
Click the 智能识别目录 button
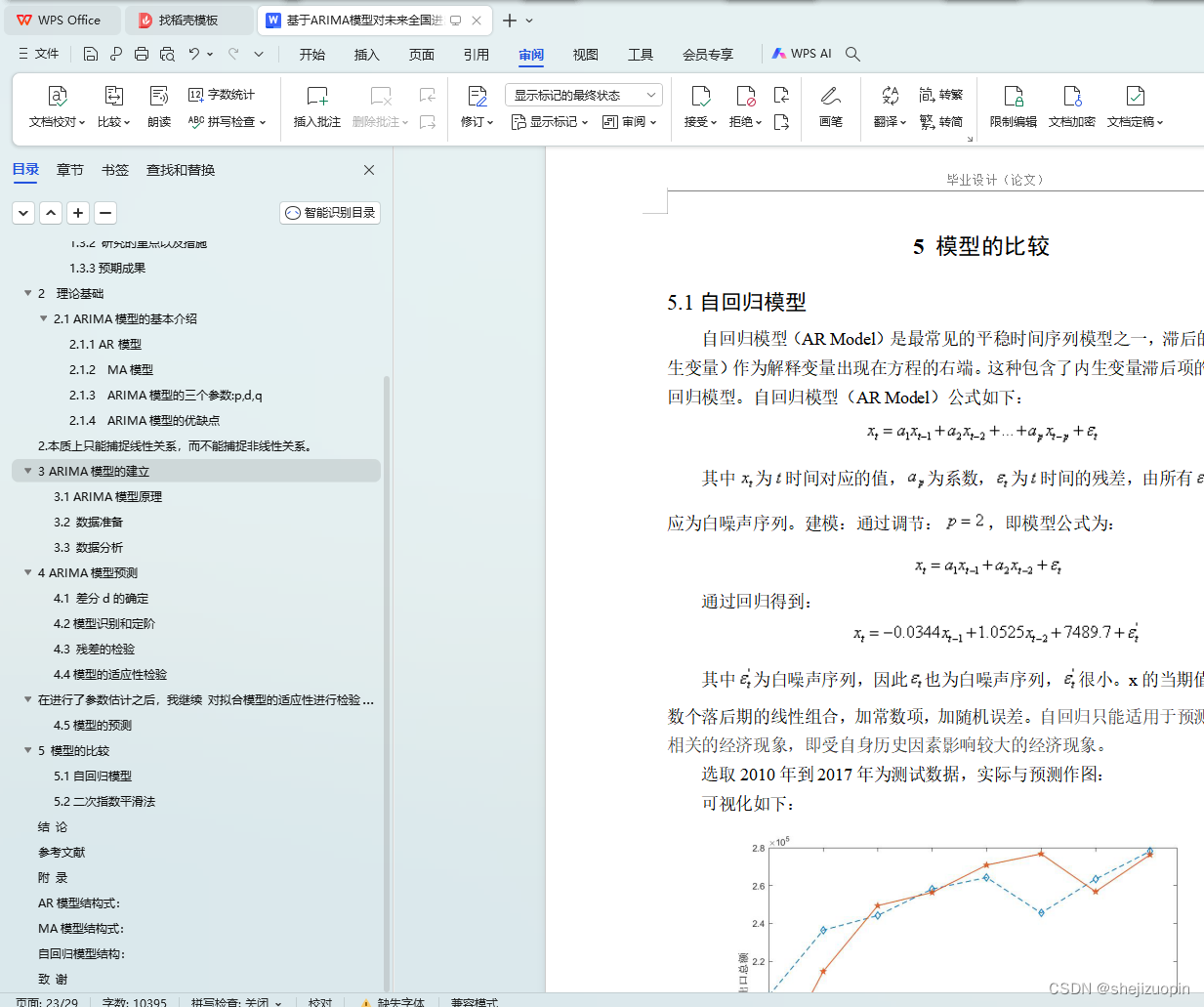(x=330, y=213)
